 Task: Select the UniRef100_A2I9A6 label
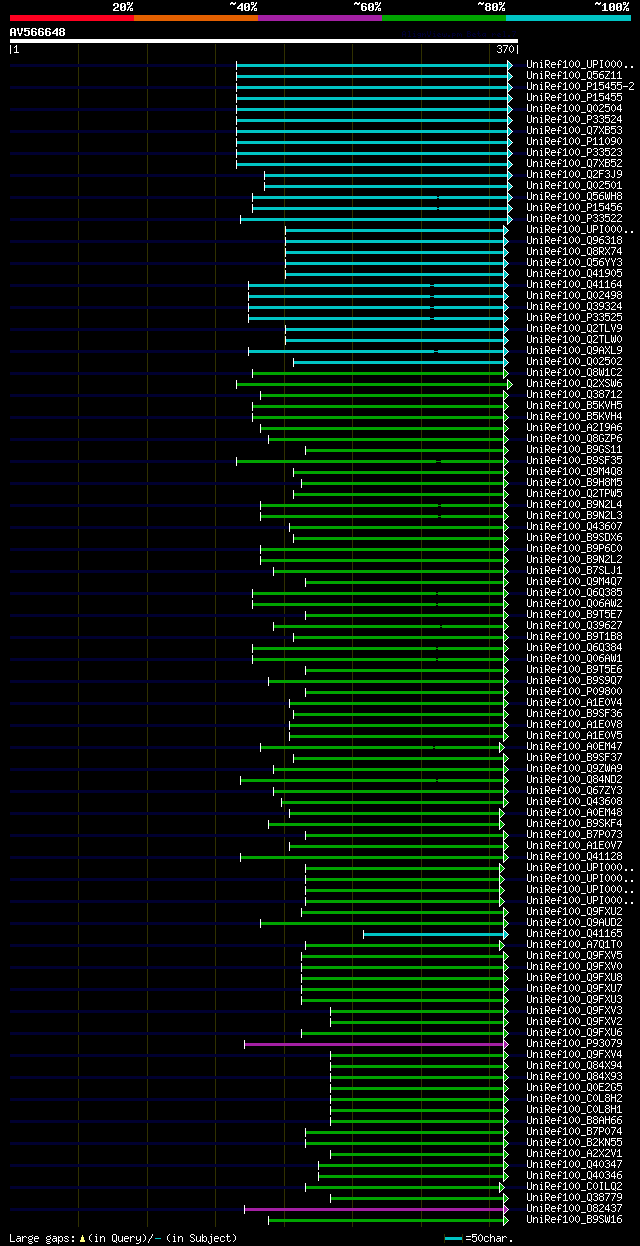pos(574,427)
